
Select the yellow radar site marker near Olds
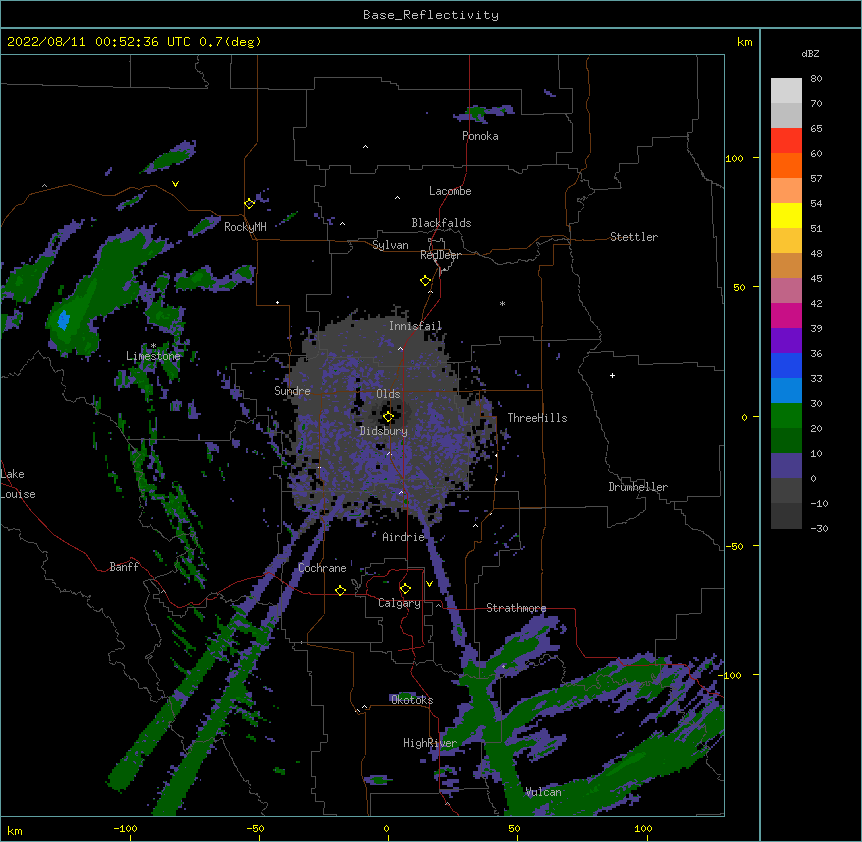388,417
